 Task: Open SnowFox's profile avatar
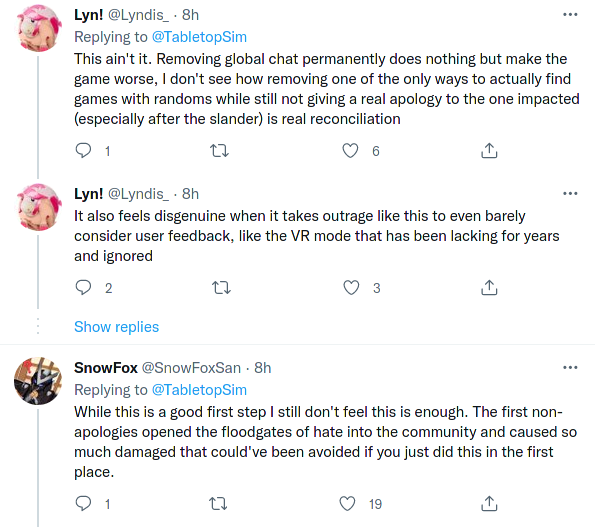38,381
